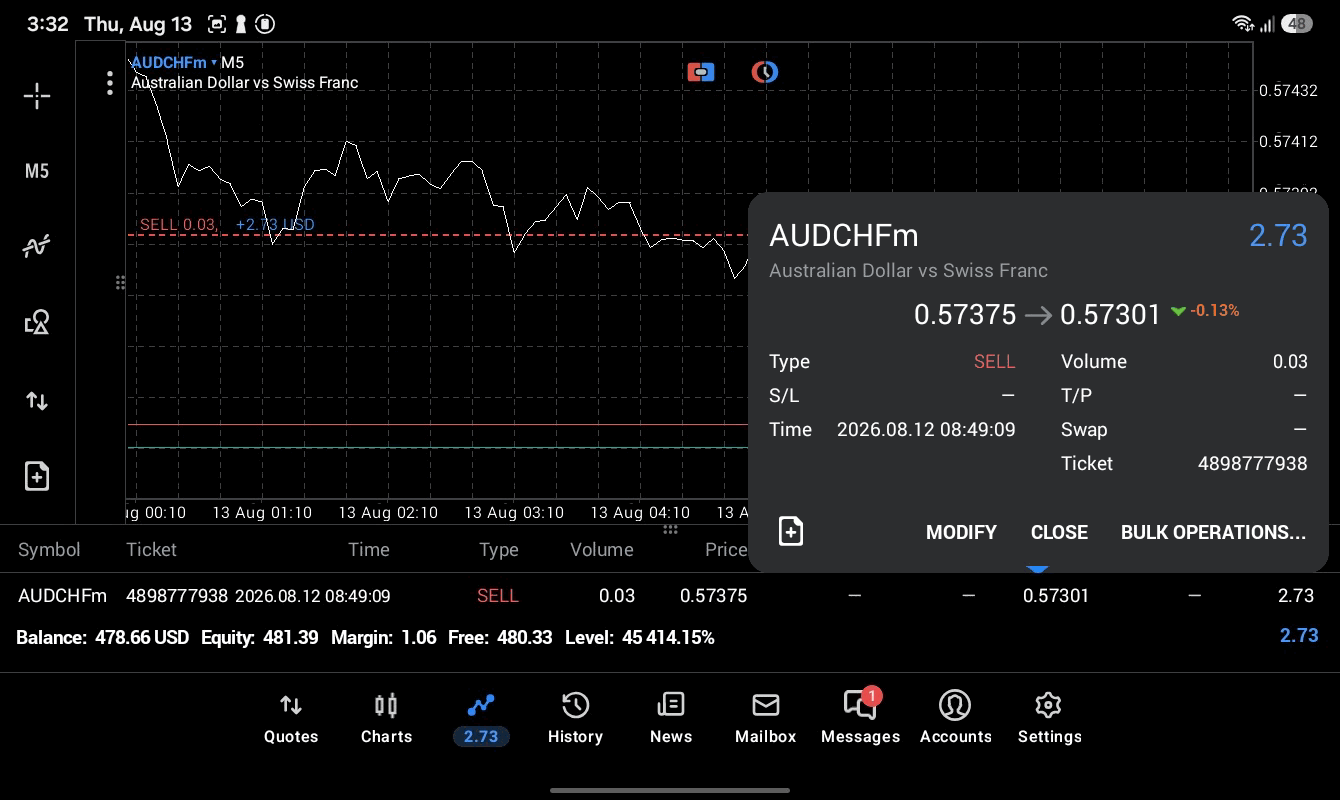1340x800 pixels.
Task: Open the News tab
Action: 671,719
